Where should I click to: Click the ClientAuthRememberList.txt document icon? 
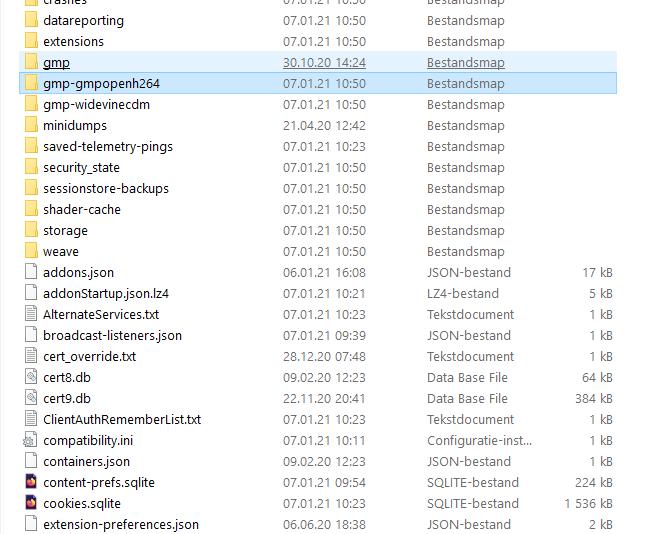pos(31,419)
